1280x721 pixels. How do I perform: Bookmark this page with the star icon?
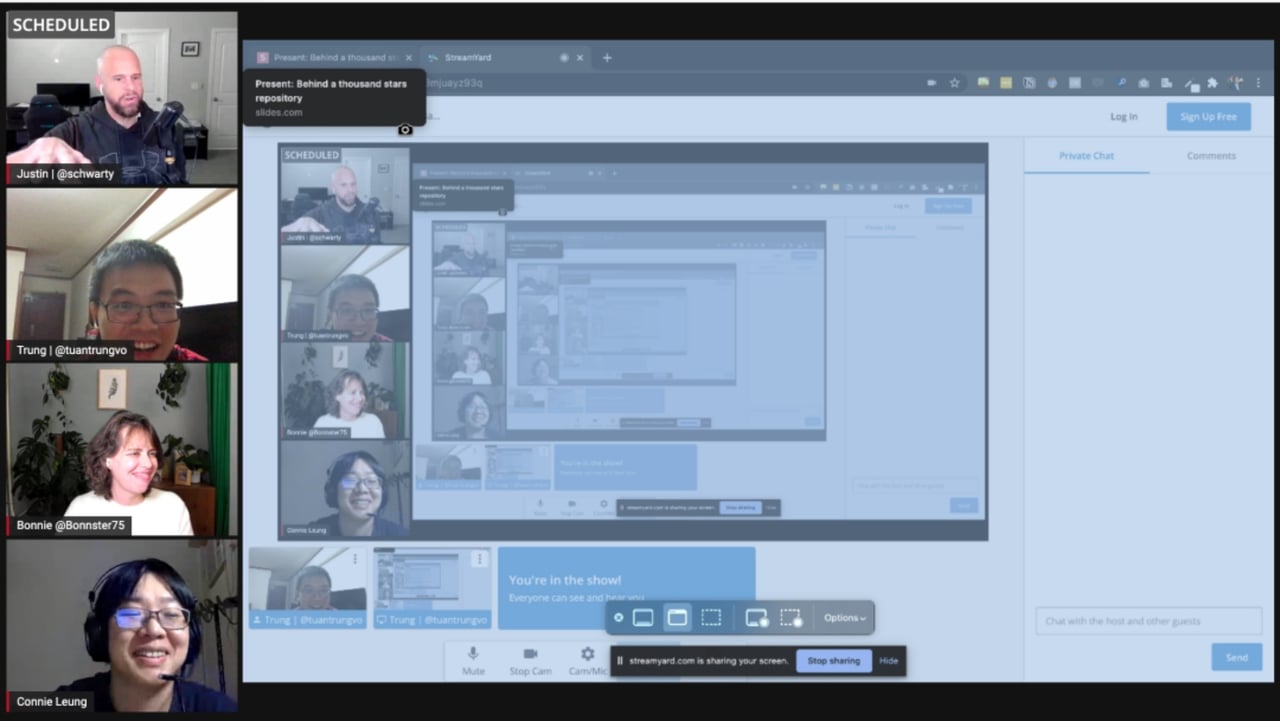coord(954,83)
